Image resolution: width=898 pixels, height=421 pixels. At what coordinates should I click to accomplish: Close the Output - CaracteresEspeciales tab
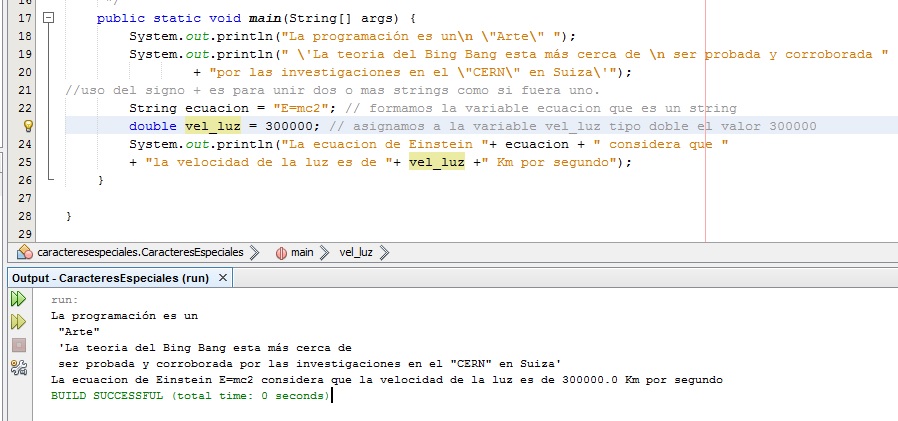pyautogui.click(x=222, y=277)
